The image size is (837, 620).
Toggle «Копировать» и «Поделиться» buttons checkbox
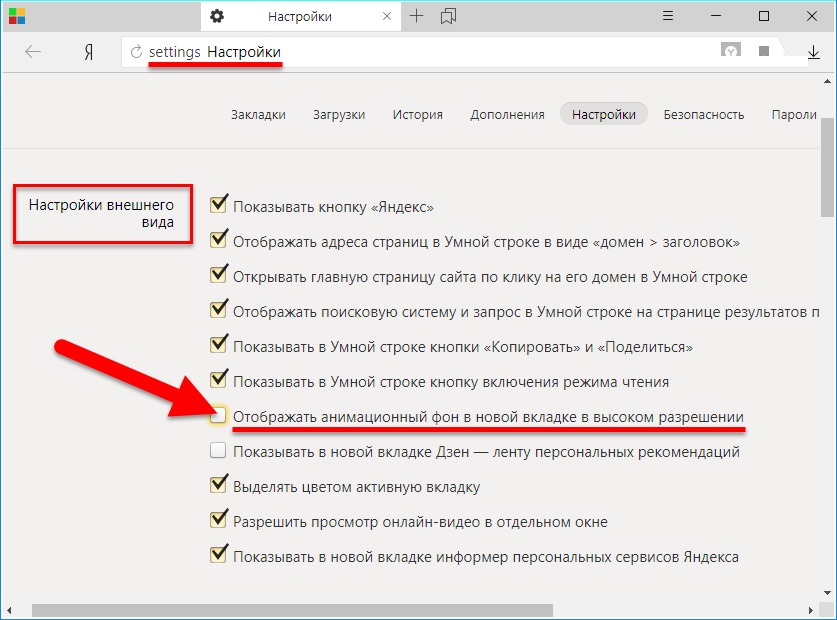[218, 344]
